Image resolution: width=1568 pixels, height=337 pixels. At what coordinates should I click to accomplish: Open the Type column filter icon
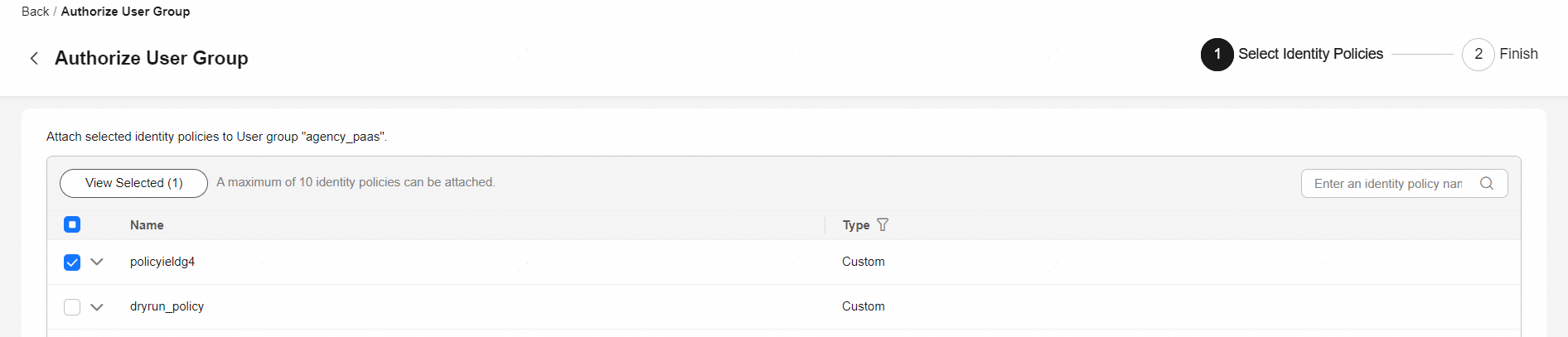(x=883, y=225)
